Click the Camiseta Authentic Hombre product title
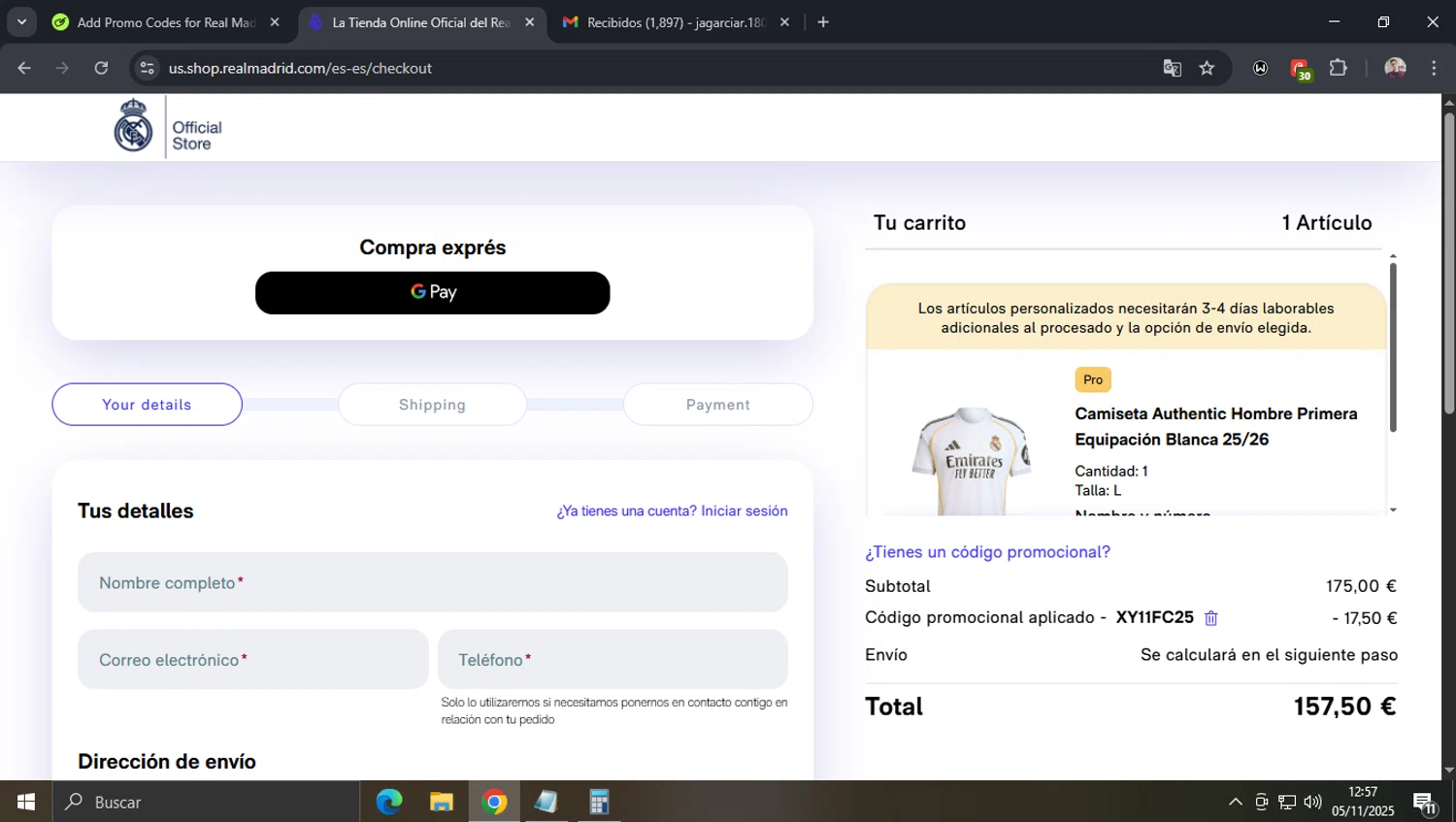The width and height of the screenshot is (1456, 822). tap(1215, 426)
